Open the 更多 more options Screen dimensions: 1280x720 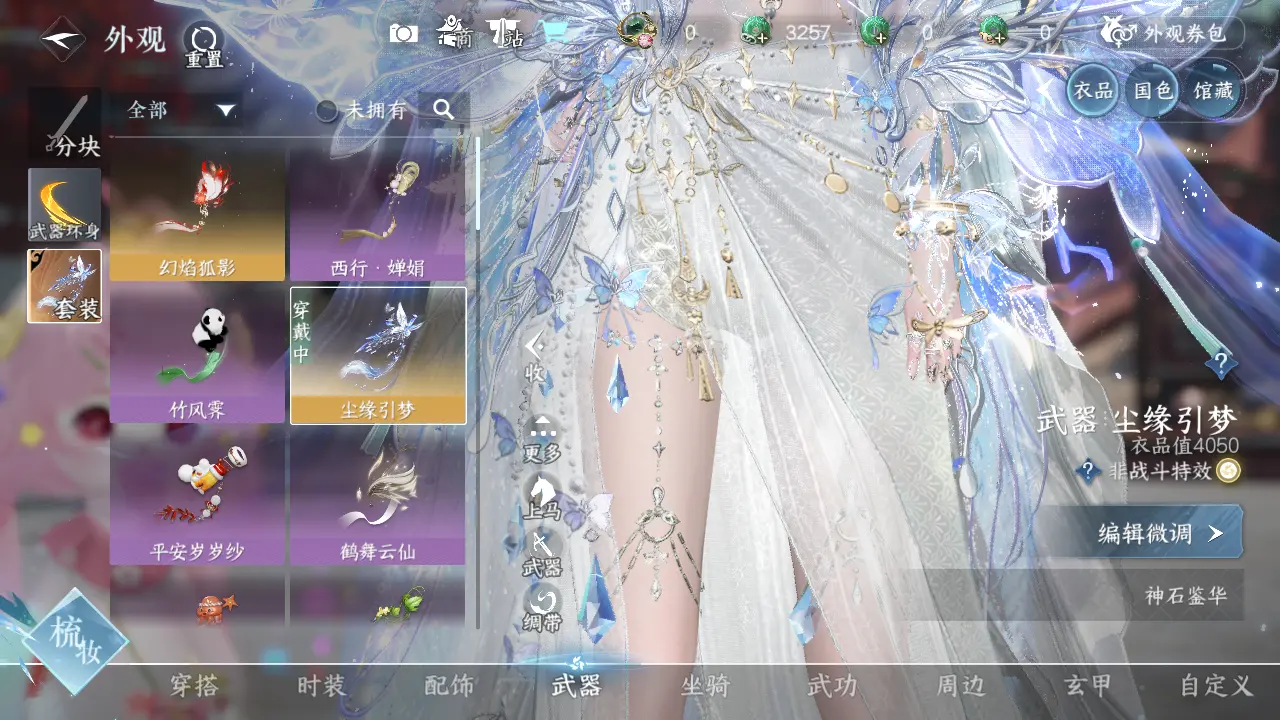[x=542, y=440]
